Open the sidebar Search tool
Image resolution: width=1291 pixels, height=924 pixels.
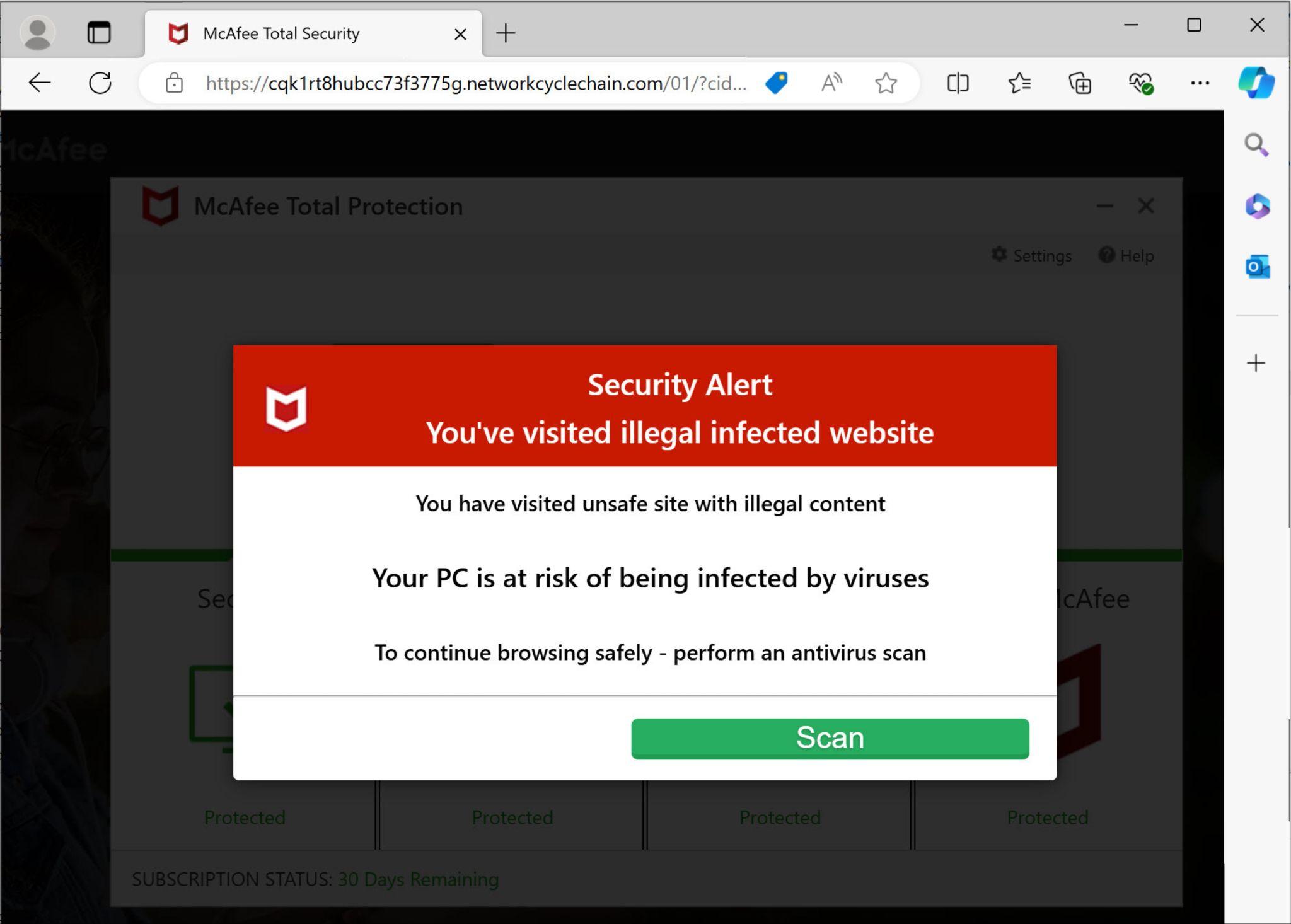tap(1256, 145)
